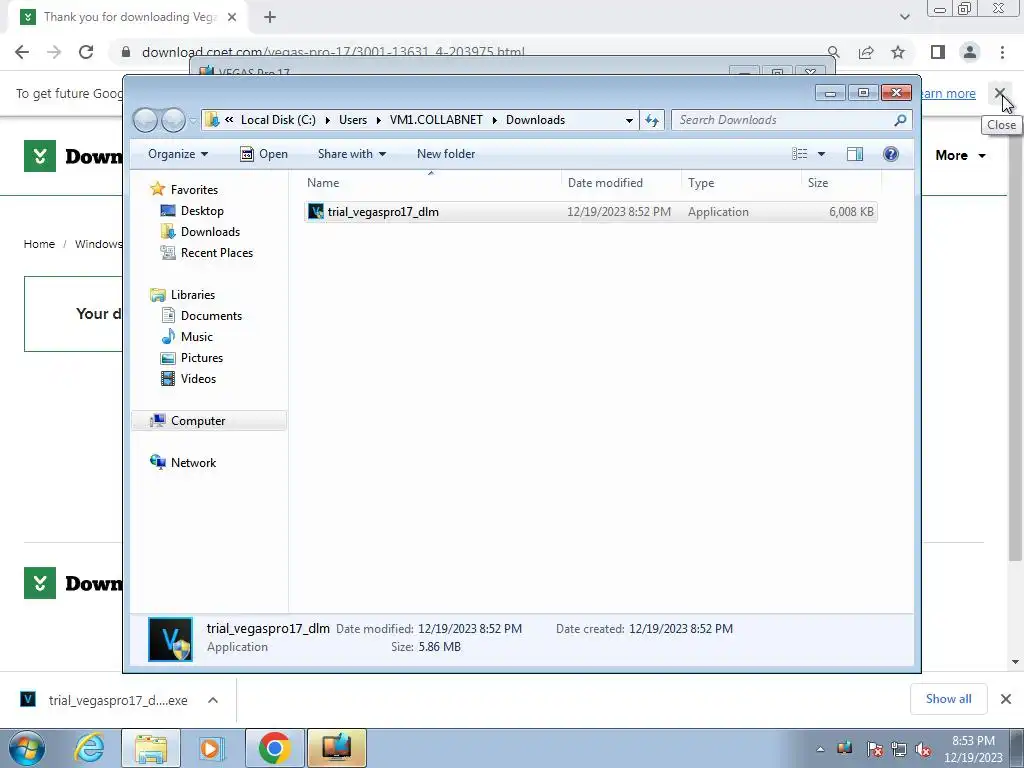Click Local Disk (C:) in address path

point(278,120)
